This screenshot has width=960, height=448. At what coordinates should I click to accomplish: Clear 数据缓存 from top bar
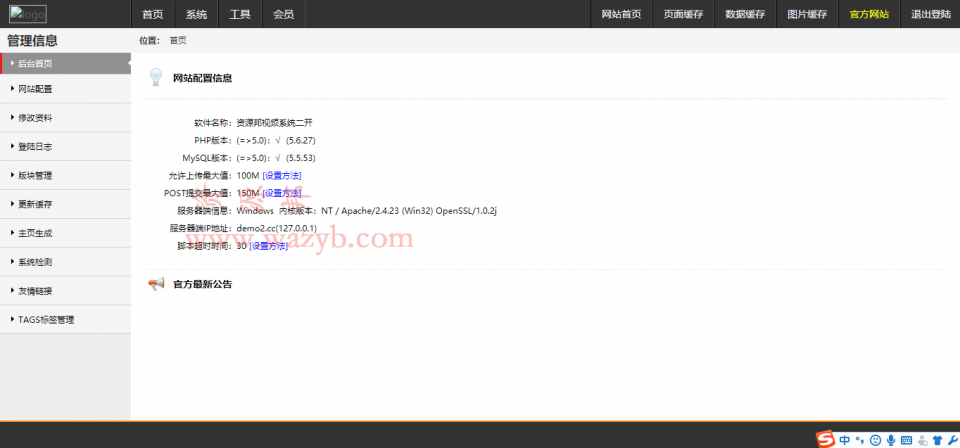pos(745,14)
